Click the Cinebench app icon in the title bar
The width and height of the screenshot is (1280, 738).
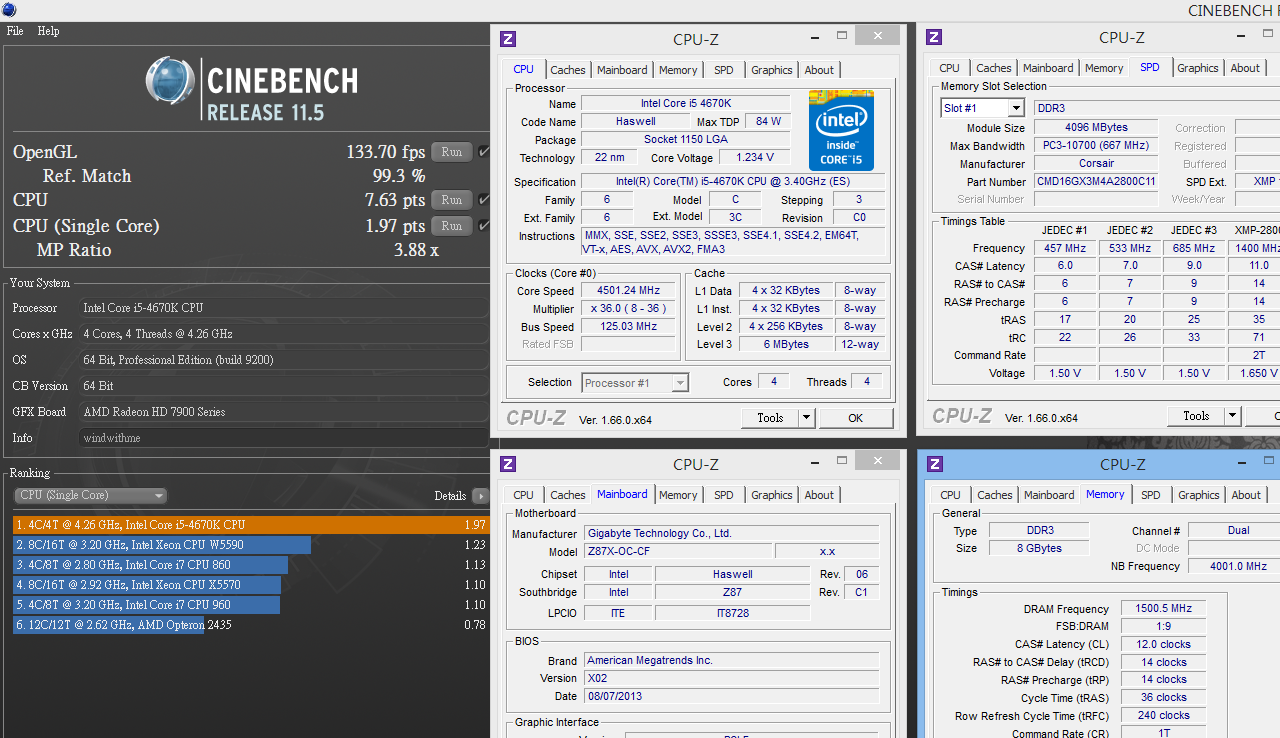coord(10,10)
